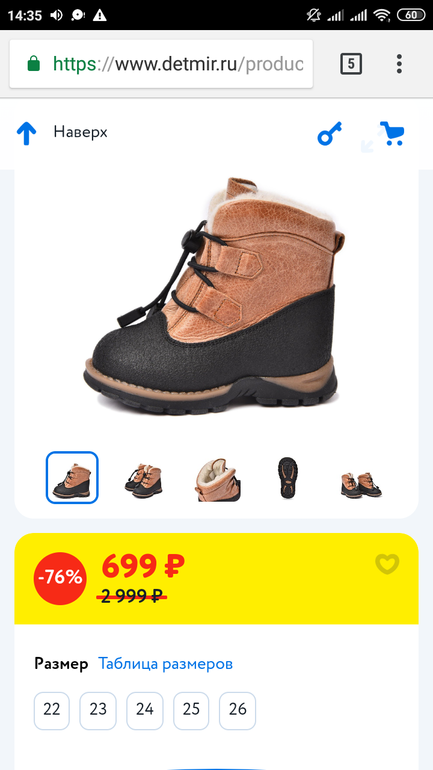Tap the blue up arrow icon
The height and width of the screenshot is (770, 433).
27,134
